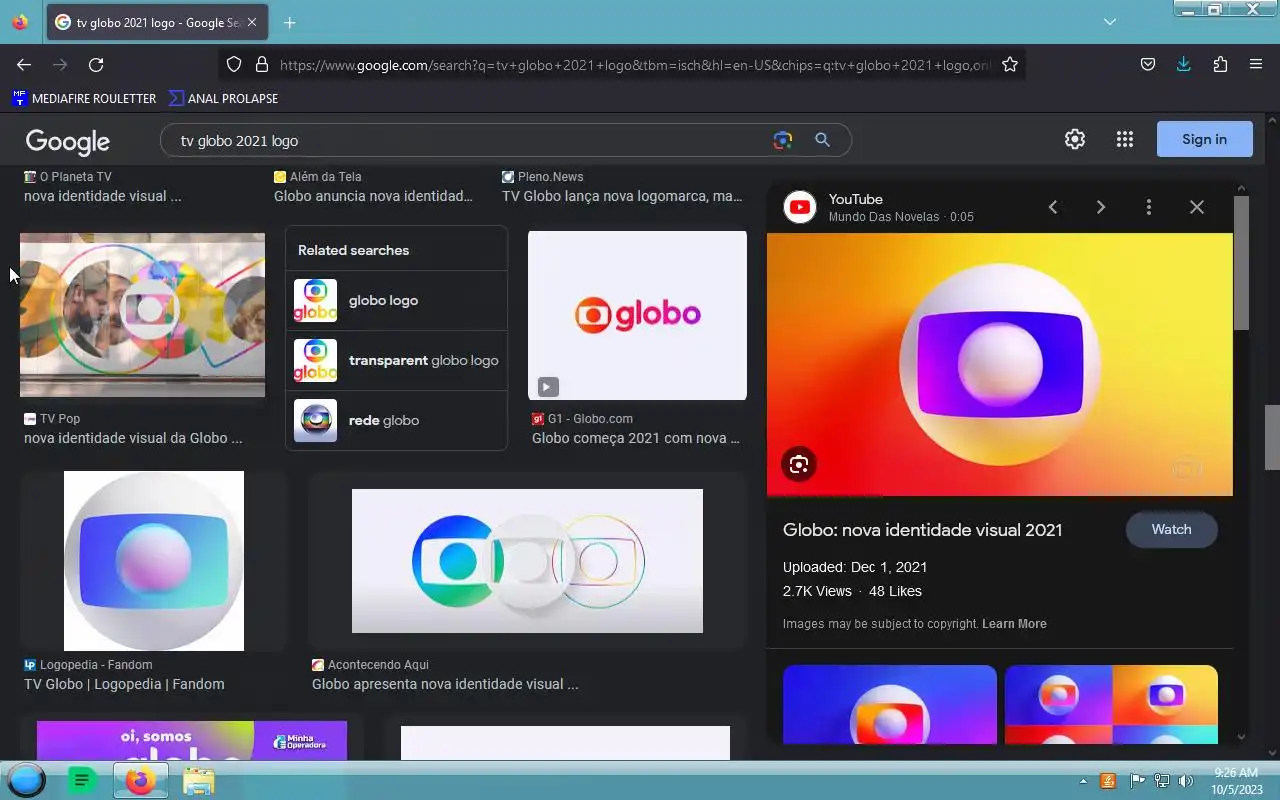Select related search globo logo
Image resolution: width=1280 pixels, height=800 pixels.
[396, 300]
